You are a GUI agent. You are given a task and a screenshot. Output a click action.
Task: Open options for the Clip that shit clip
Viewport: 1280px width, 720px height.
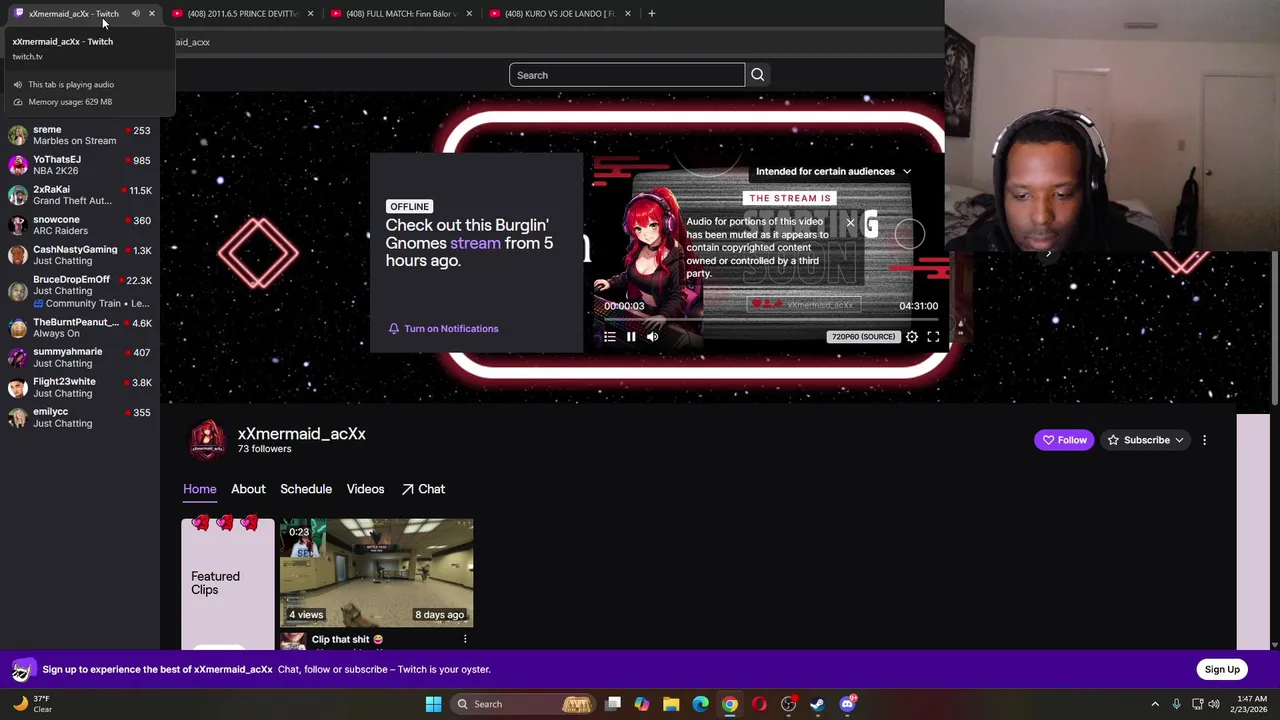(465, 639)
